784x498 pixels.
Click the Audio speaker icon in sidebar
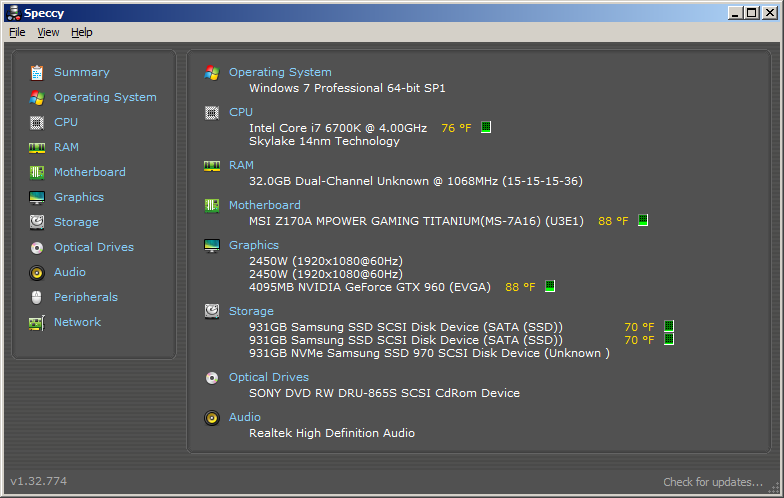[x=37, y=272]
